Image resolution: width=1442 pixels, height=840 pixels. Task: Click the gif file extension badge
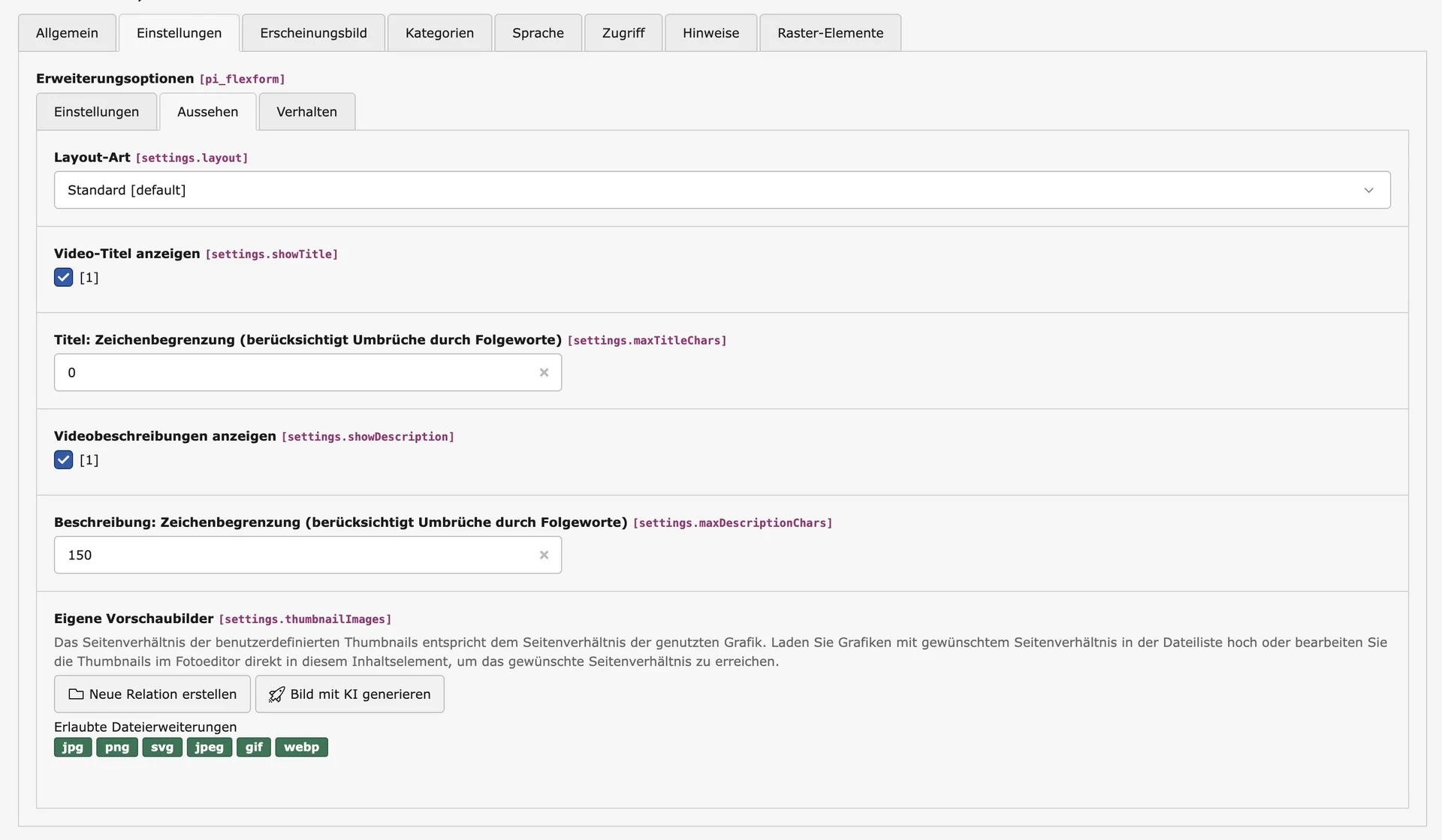tap(253, 747)
